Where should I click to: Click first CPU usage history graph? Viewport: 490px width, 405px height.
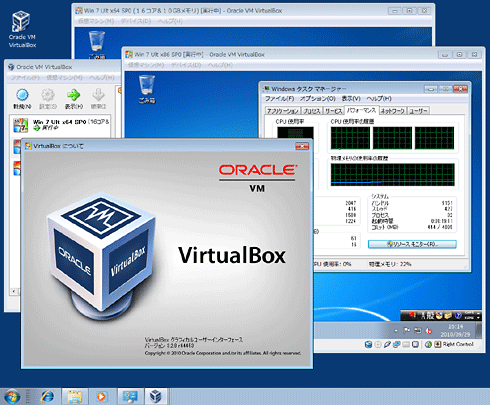(x=350, y=138)
